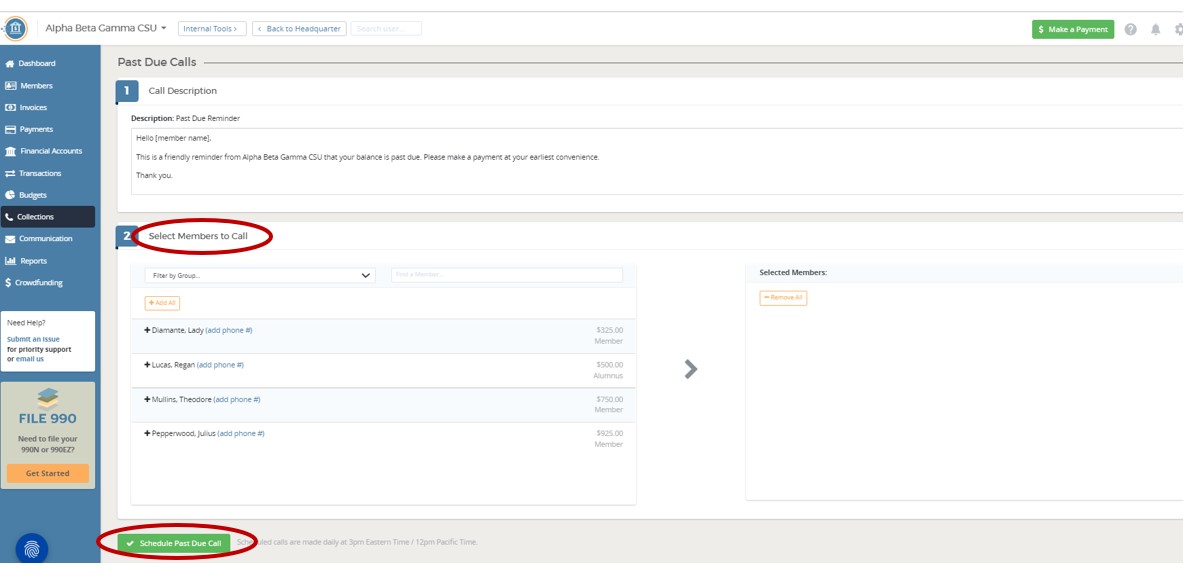Click Schedule Past Due Call button
This screenshot has height=585, width=1186.
point(174,543)
